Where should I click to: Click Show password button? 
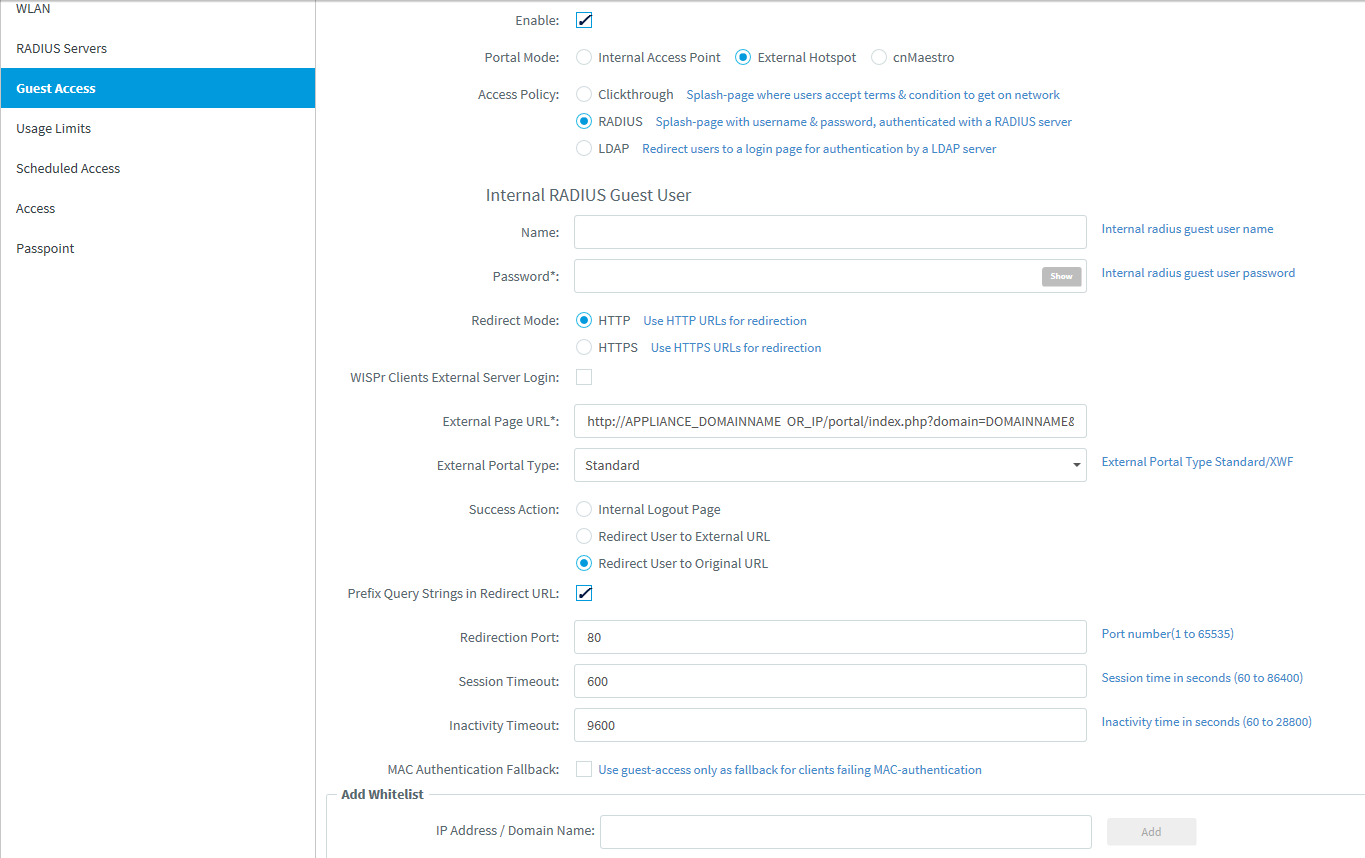1061,276
